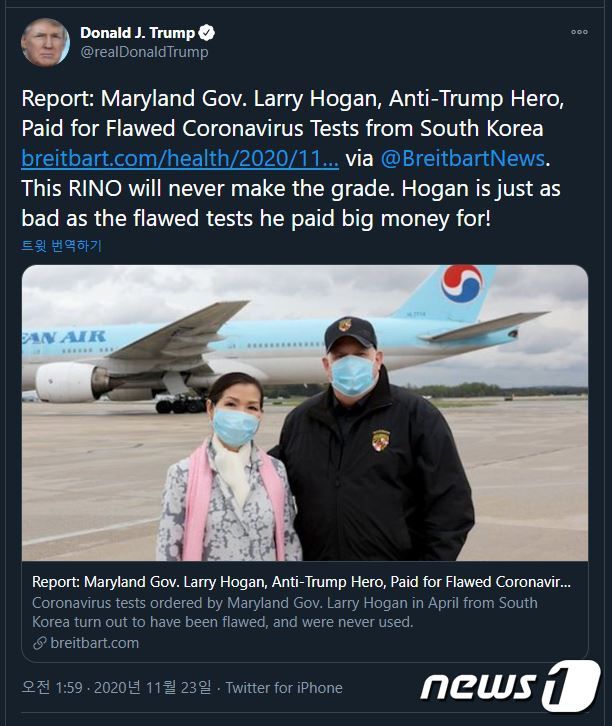This screenshot has width=612, height=726.
Task: Click the profile avatar photo
Action: tap(46, 42)
